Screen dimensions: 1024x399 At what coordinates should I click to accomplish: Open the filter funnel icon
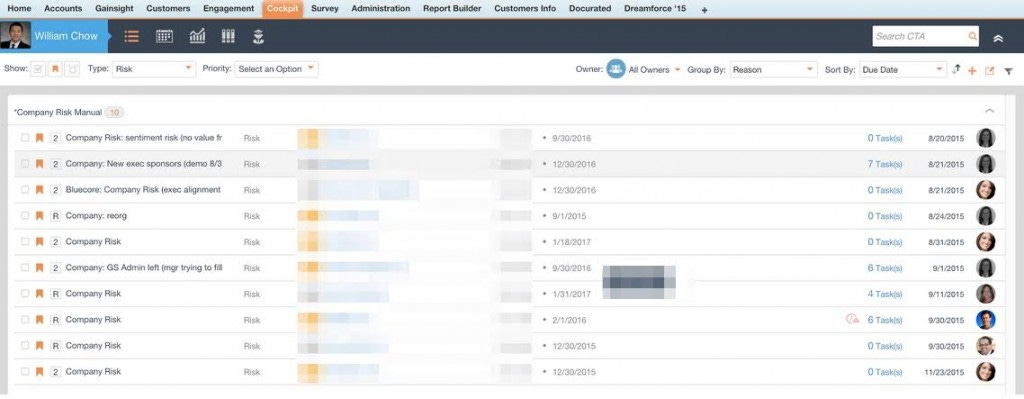pos(1008,71)
